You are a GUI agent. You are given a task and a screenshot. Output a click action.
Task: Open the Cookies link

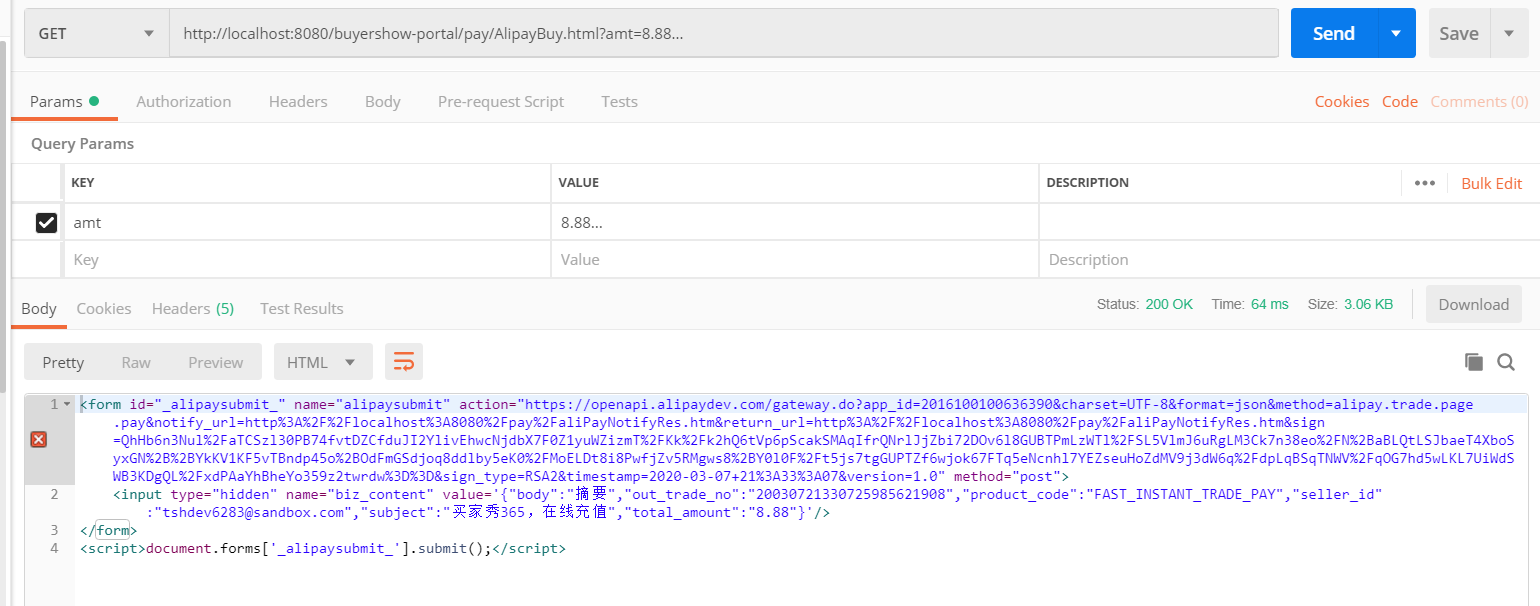point(1342,101)
